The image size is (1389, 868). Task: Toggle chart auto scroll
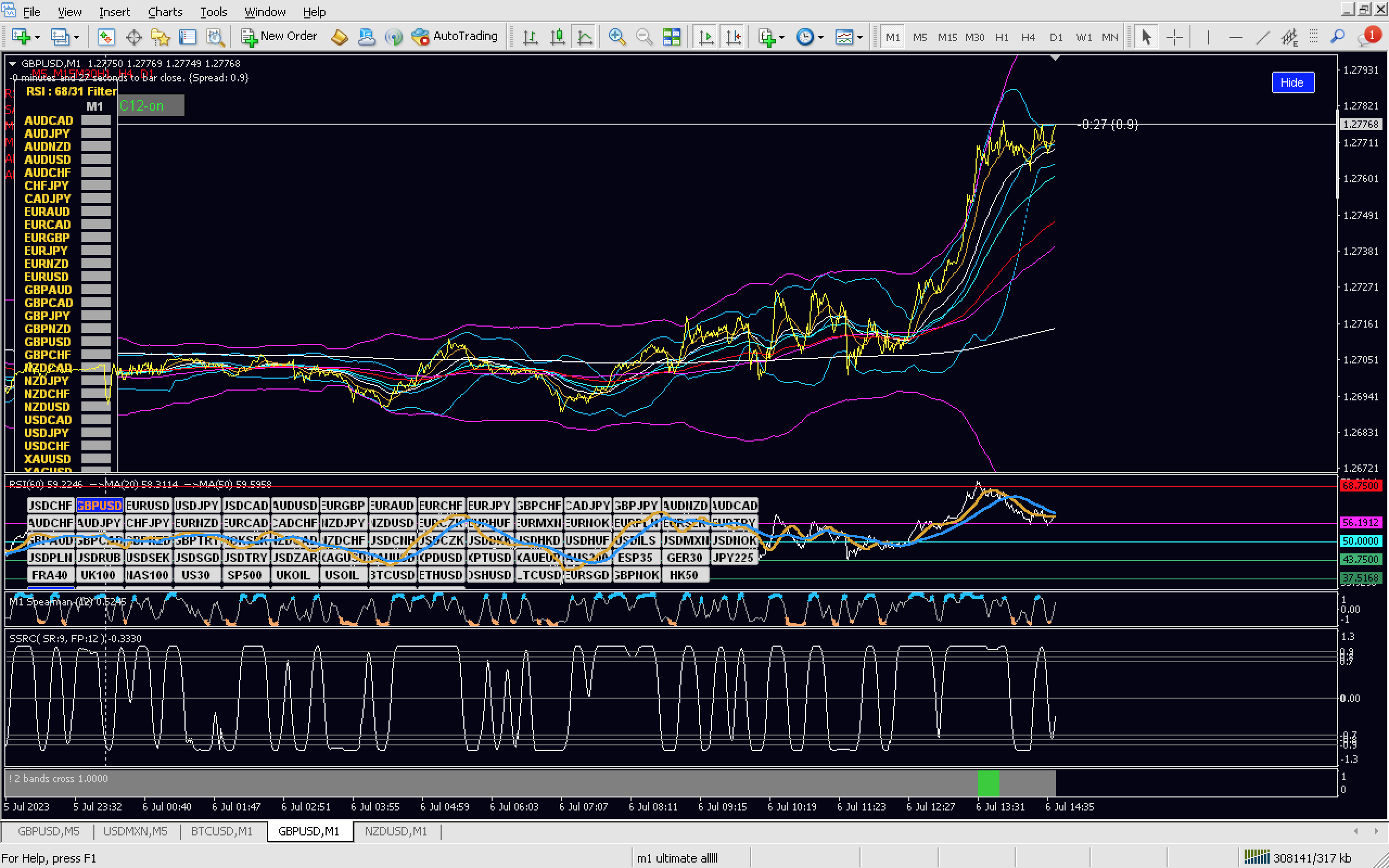706,37
